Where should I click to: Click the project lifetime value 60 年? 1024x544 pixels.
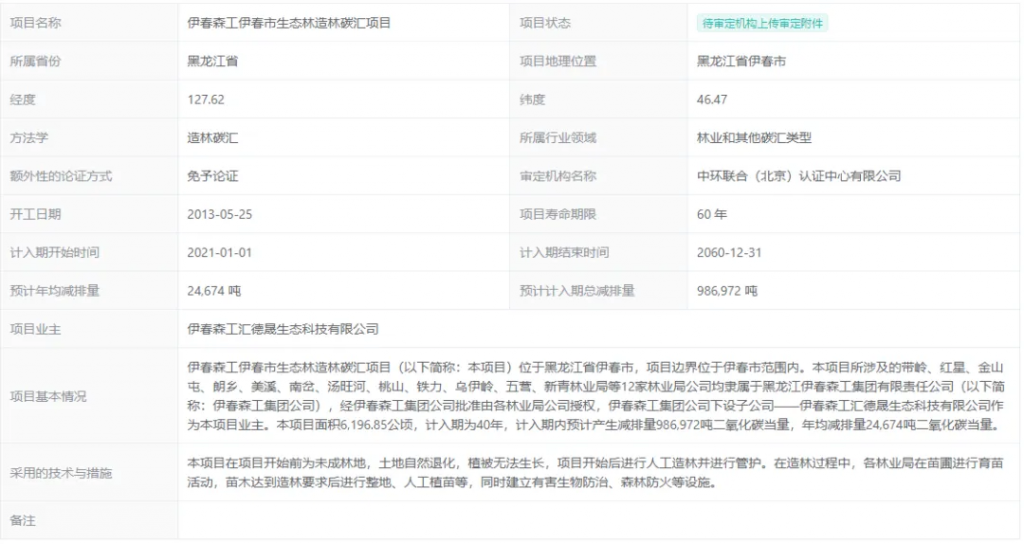[x=712, y=214]
